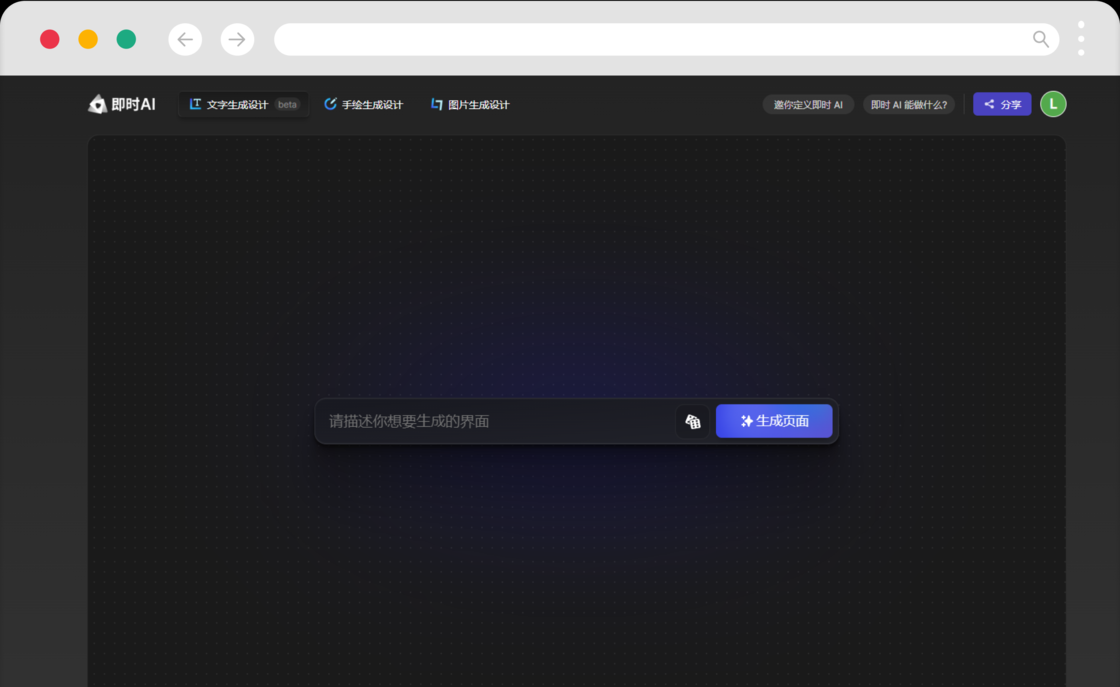Screen dimensions: 1120x687
Task: Switch to the 手绘生成设计 tab
Action: (x=364, y=104)
